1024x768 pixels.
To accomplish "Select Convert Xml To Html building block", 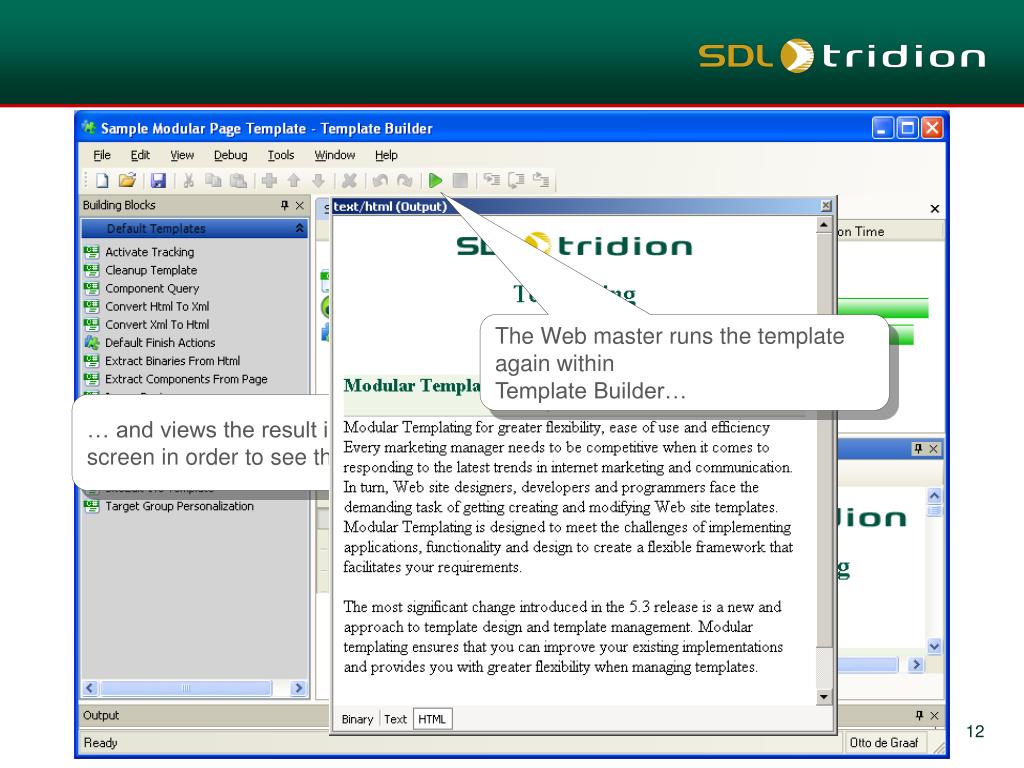I will point(157,325).
